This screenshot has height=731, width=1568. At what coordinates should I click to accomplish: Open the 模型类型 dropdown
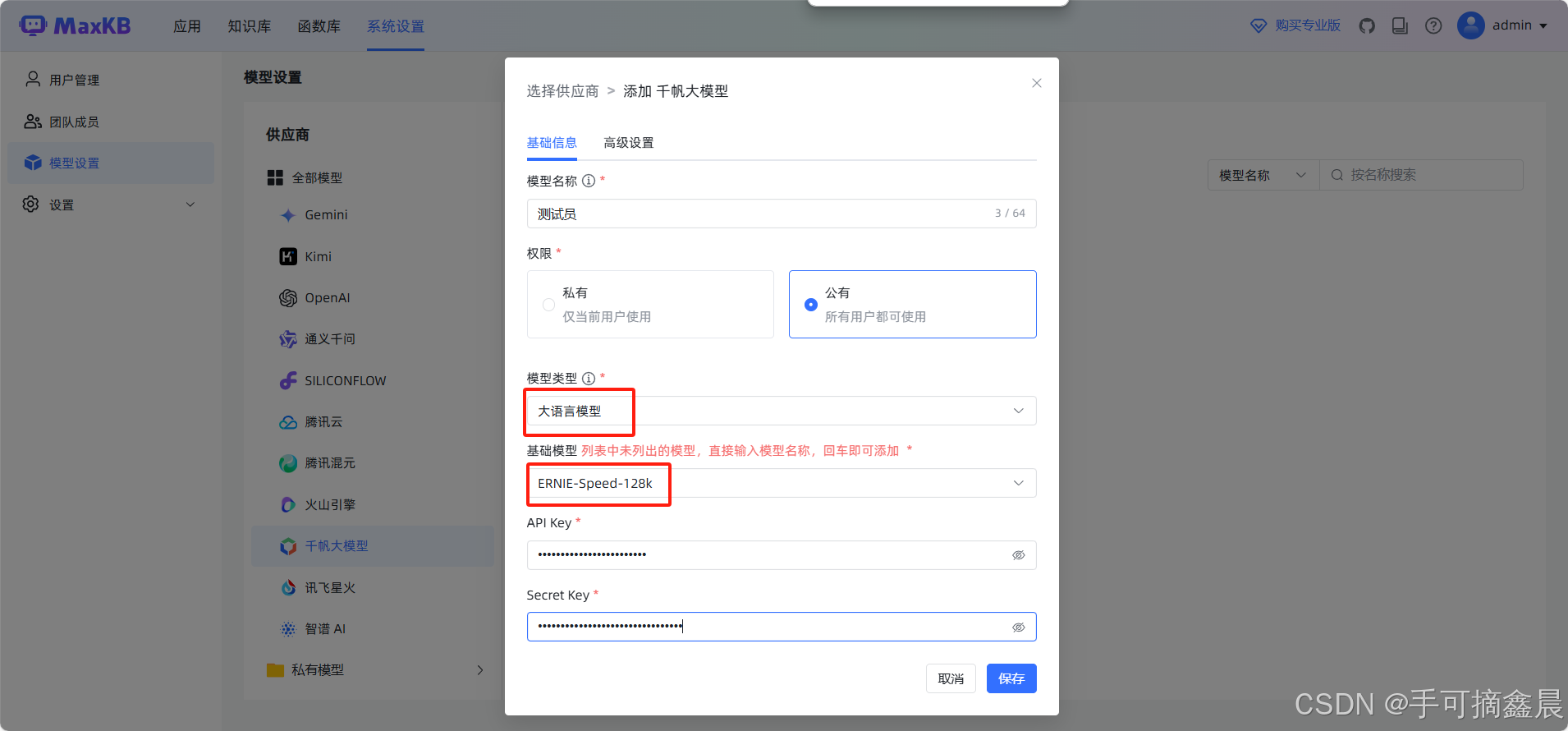(x=782, y=411)
